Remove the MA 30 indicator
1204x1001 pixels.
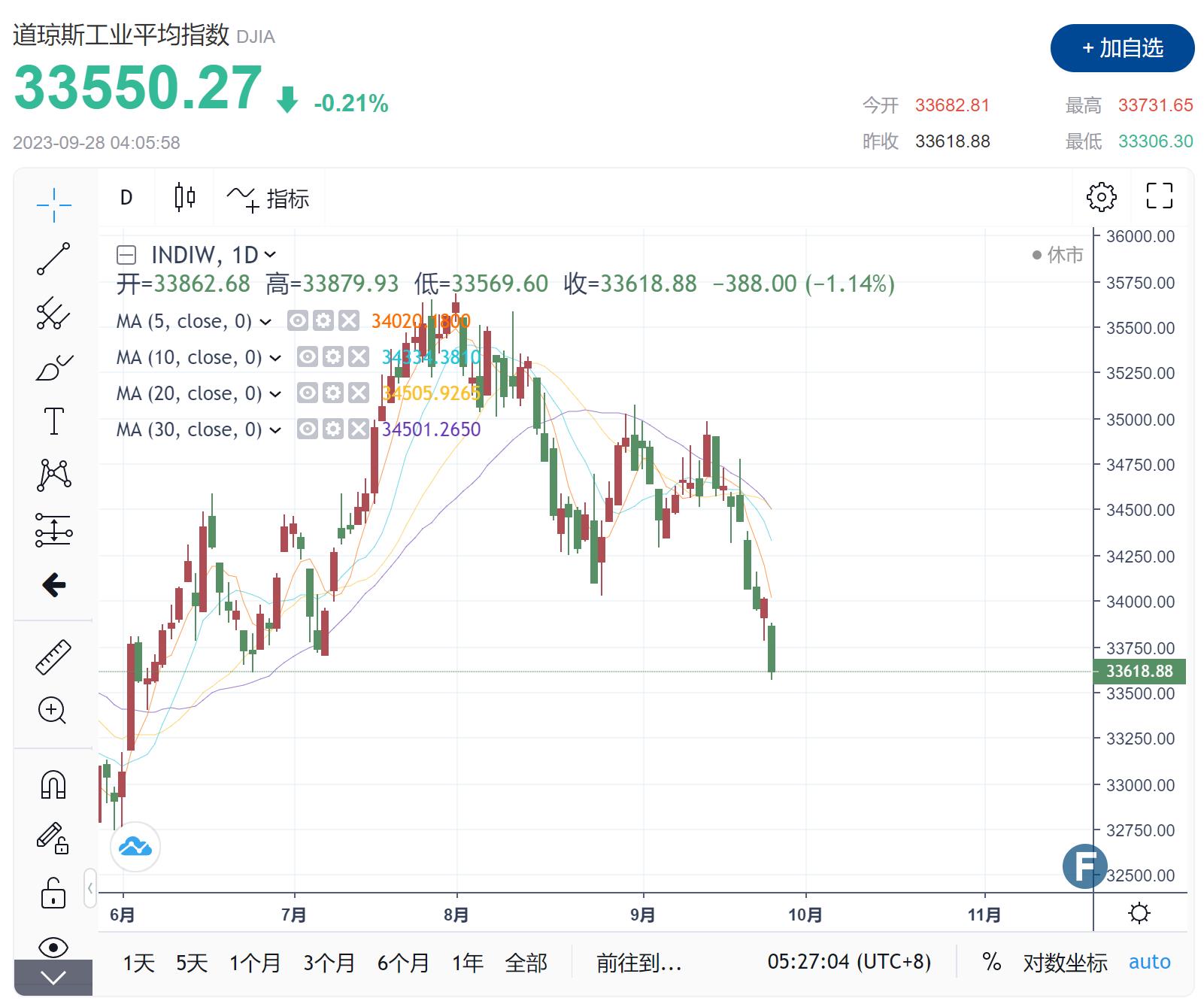coord(359,429)
